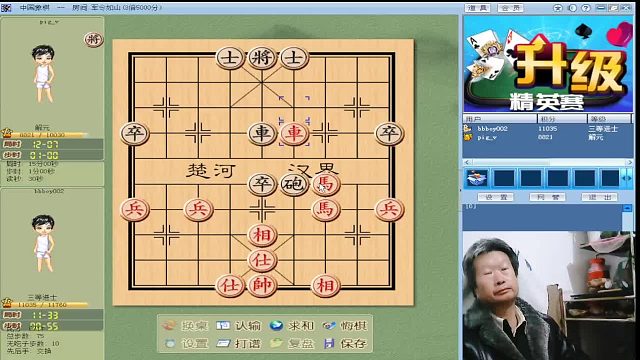Image resolution: width=640 pixels, height=360 pixels.
Task: Select the black 士 right of the general
Action: pos(294,58)
